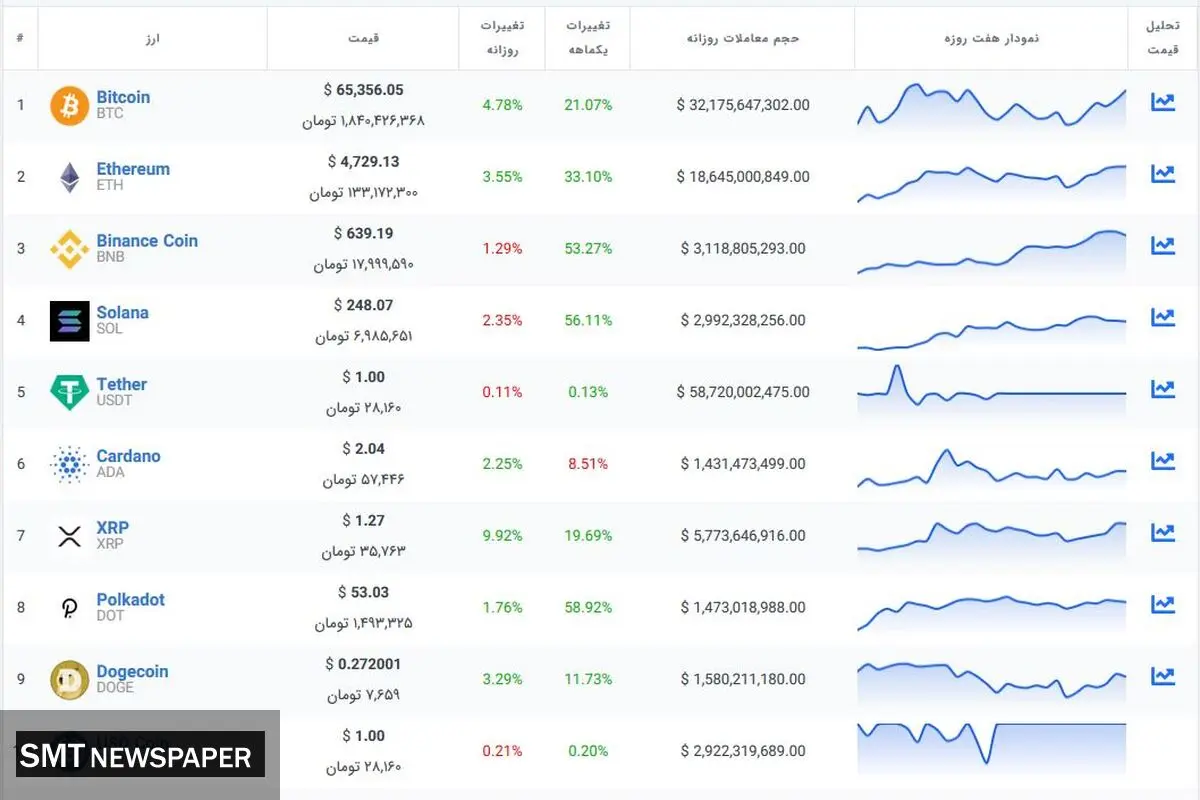View Dogecoin seven-day sparkline chart
The height and width of the screenshot is (800, 1200).
[991, 680]
